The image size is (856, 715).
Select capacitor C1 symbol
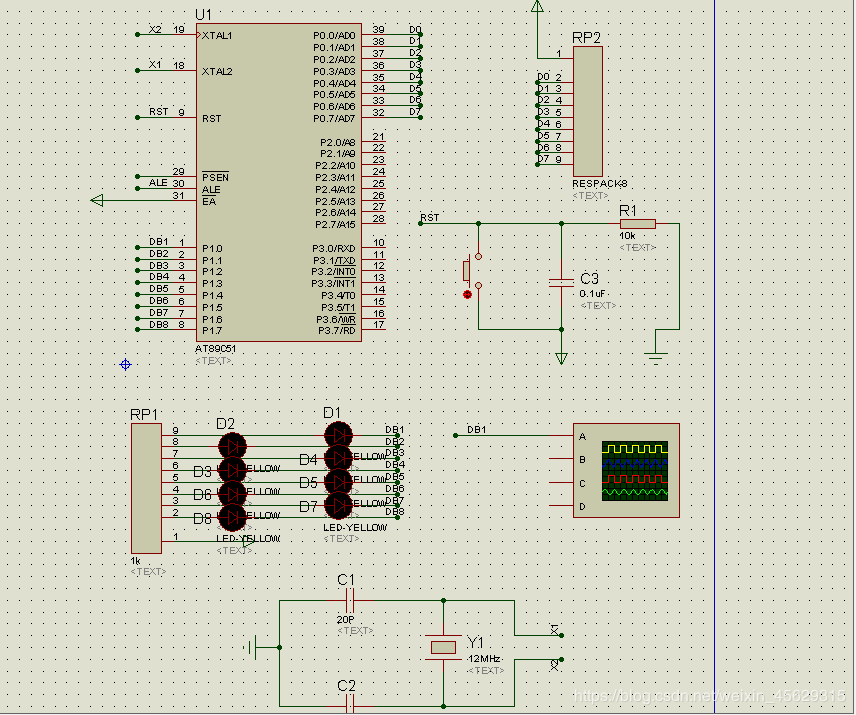[350, 601]
